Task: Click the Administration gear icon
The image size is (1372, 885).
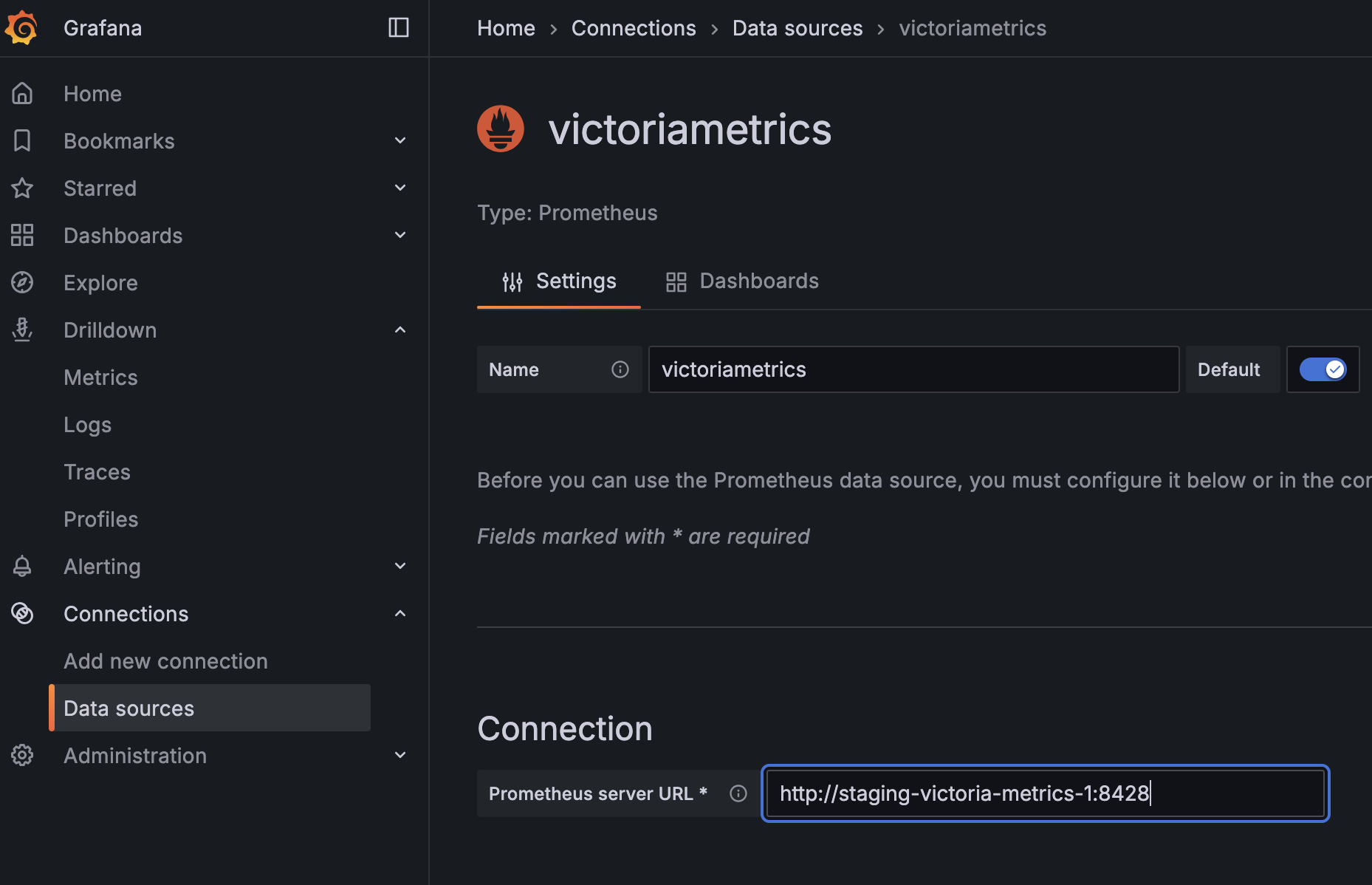Action: coord(22,756)
